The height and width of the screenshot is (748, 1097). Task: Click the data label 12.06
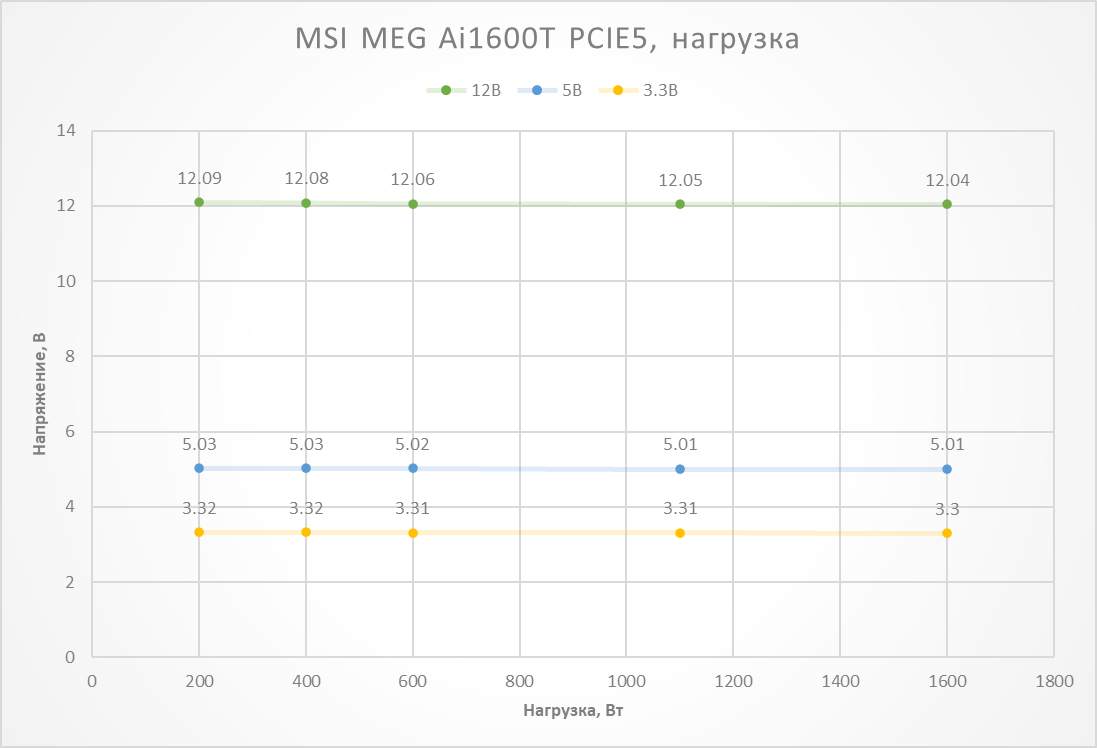coord(413,180)
